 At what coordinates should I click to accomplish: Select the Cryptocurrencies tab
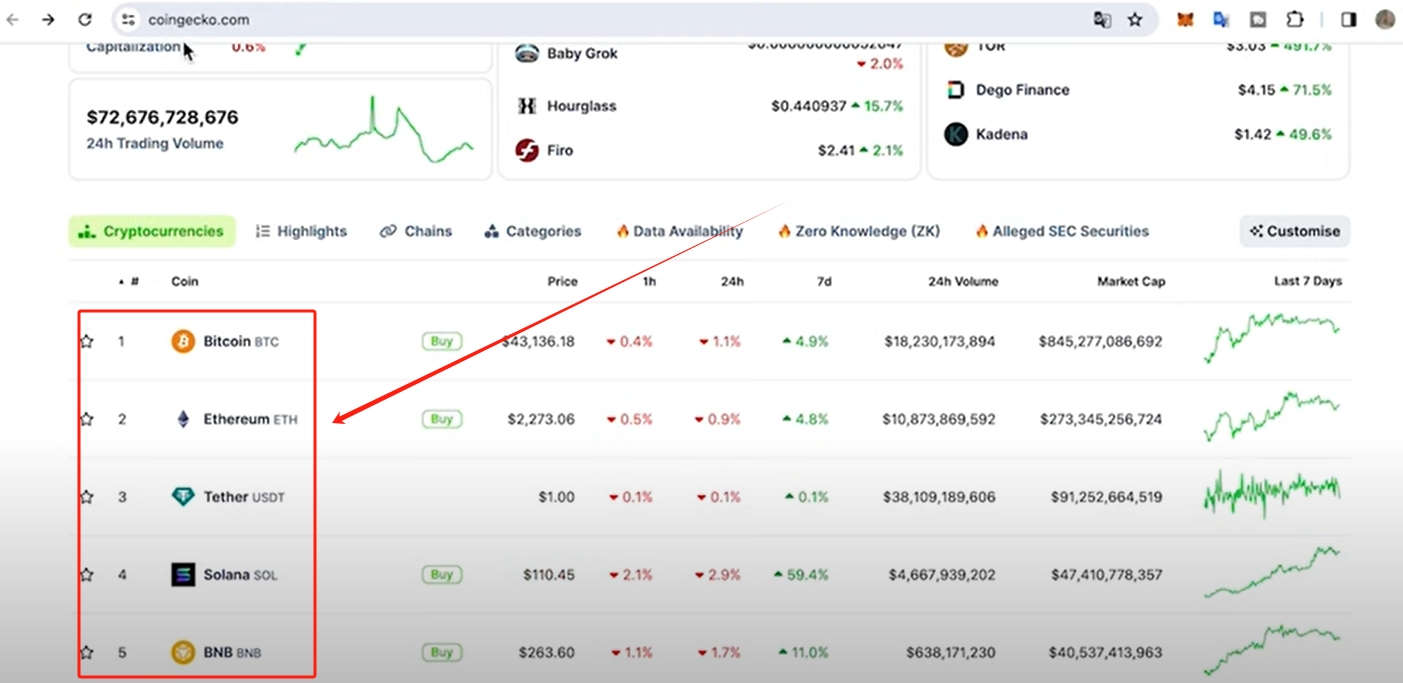152,231
